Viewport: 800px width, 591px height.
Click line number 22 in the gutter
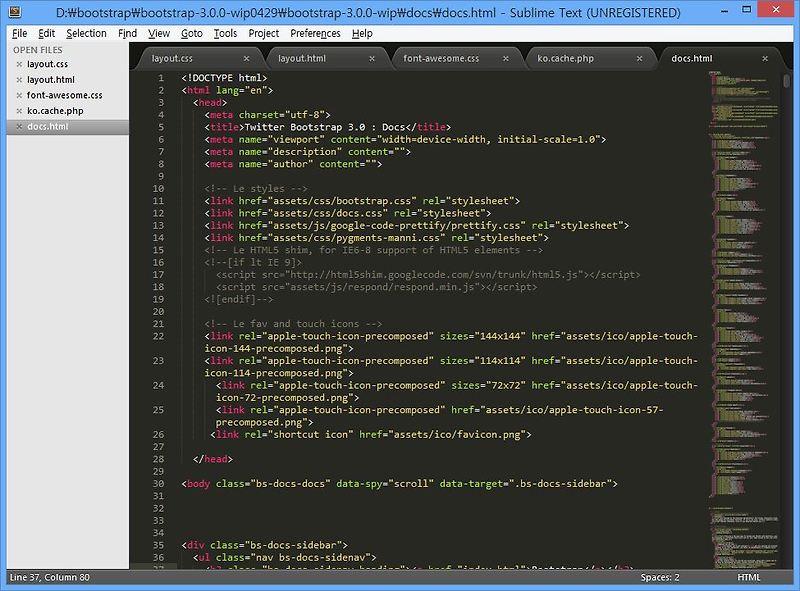tap(158, 336)
